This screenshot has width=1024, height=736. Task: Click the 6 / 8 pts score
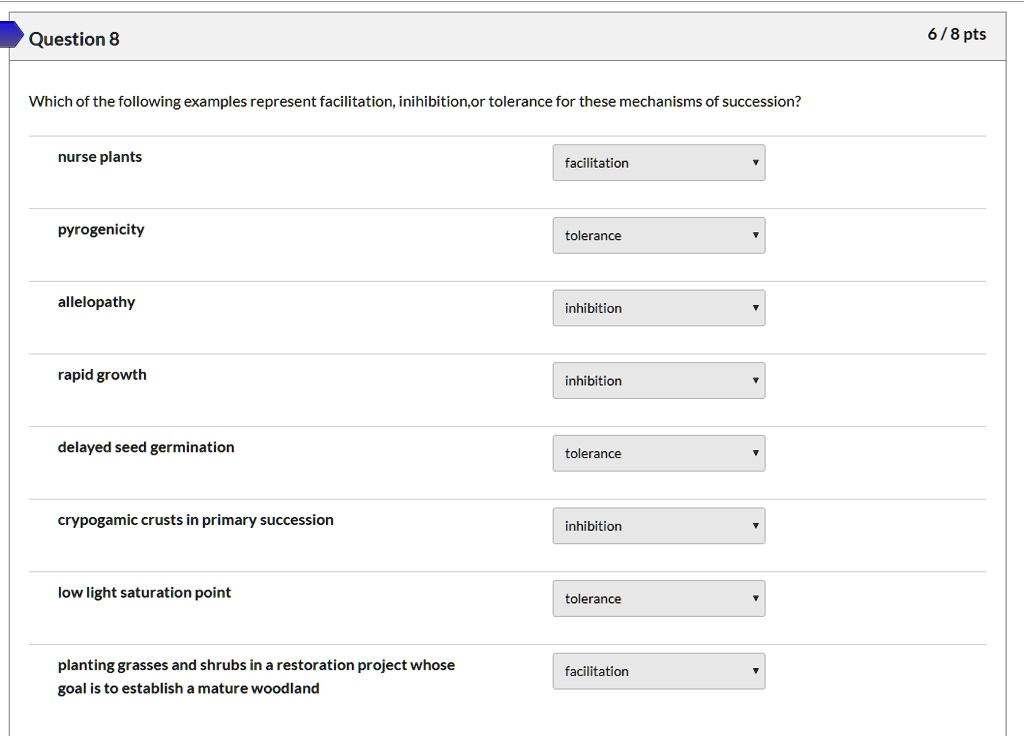(956, 35)
